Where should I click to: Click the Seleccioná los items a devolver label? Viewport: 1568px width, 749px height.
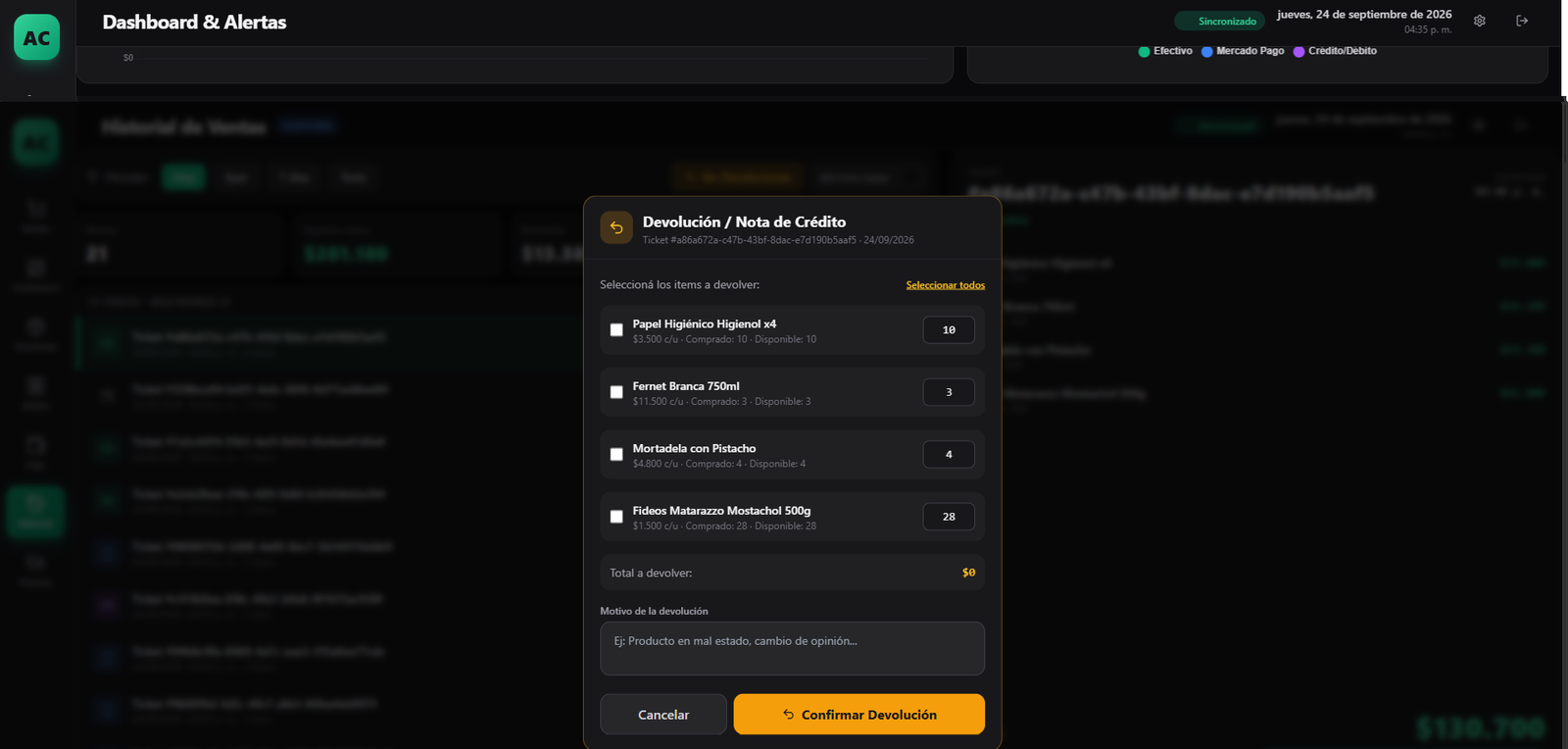click(x=679, y=285)
